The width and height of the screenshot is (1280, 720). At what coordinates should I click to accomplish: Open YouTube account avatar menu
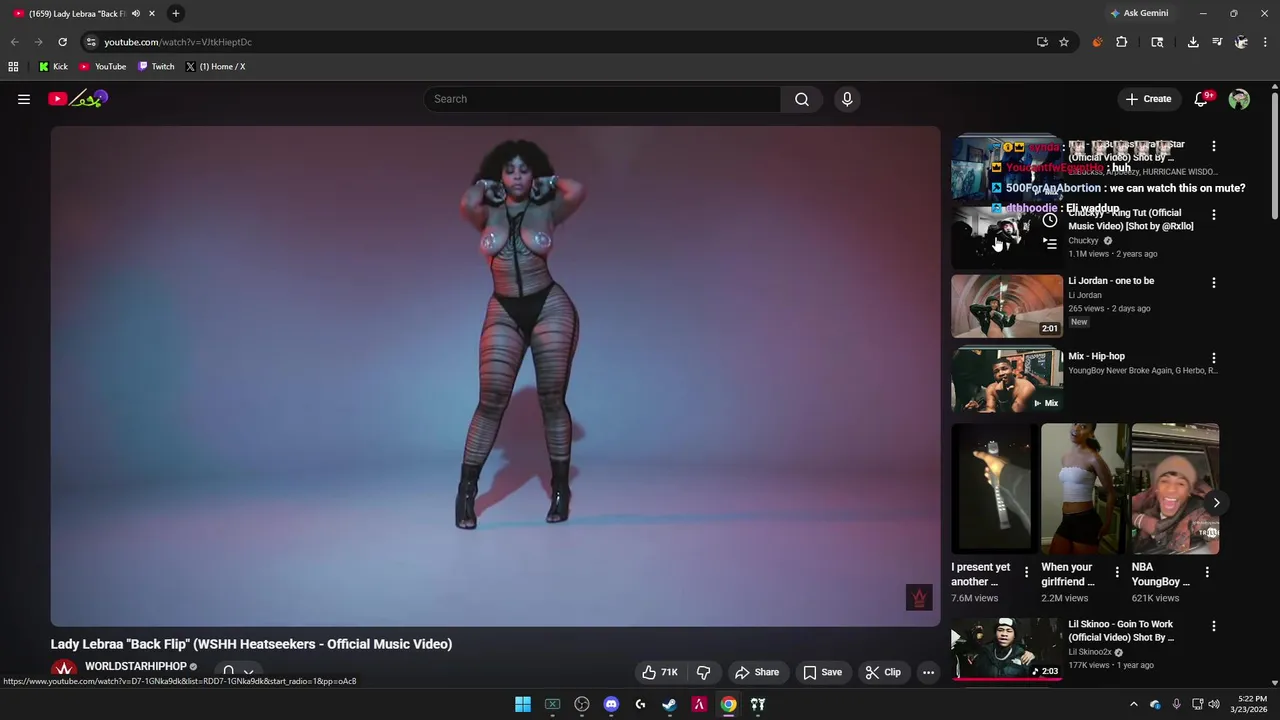(x=1239, y=99)
